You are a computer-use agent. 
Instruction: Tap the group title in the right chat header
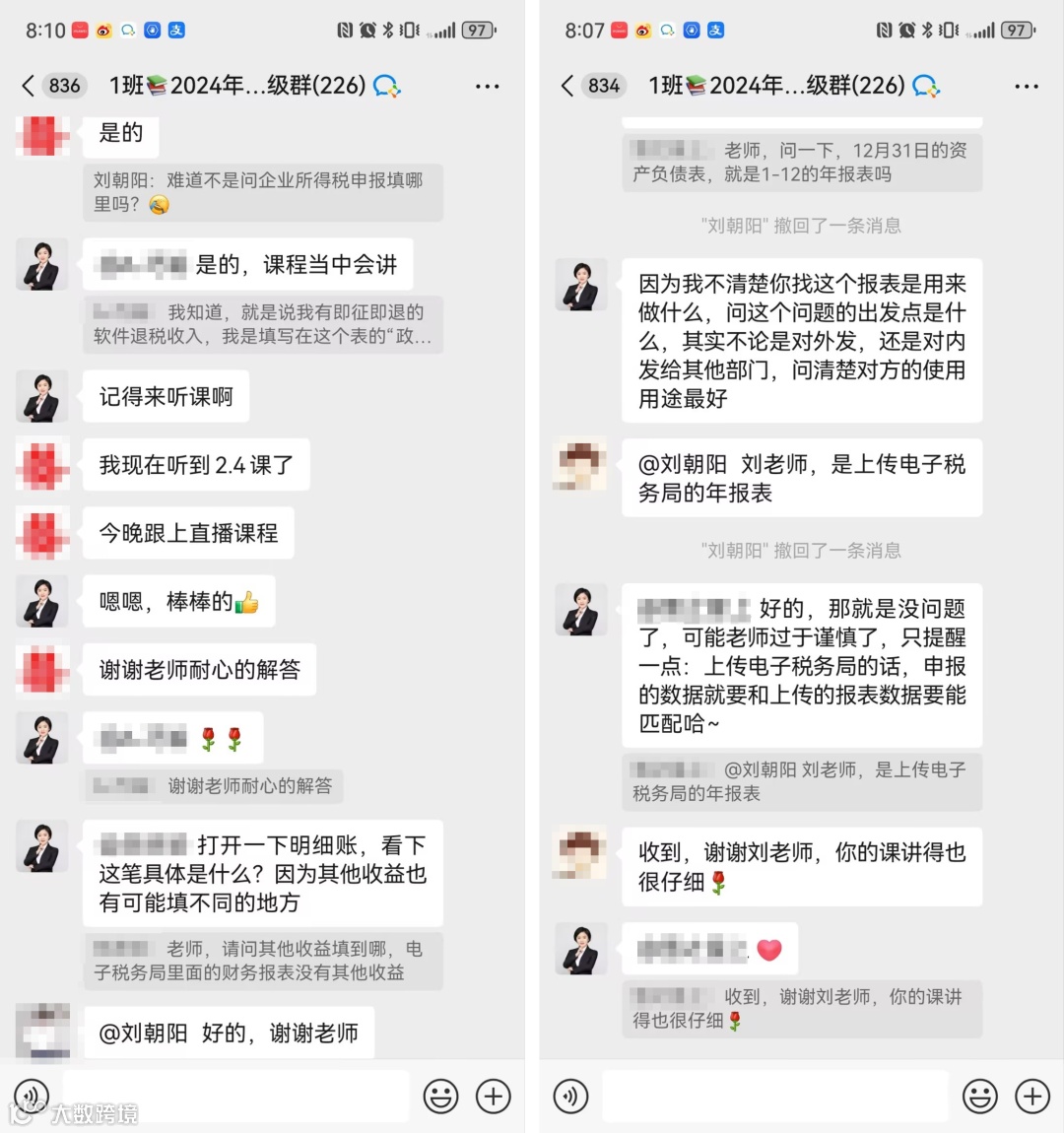[x=776, y=86]
